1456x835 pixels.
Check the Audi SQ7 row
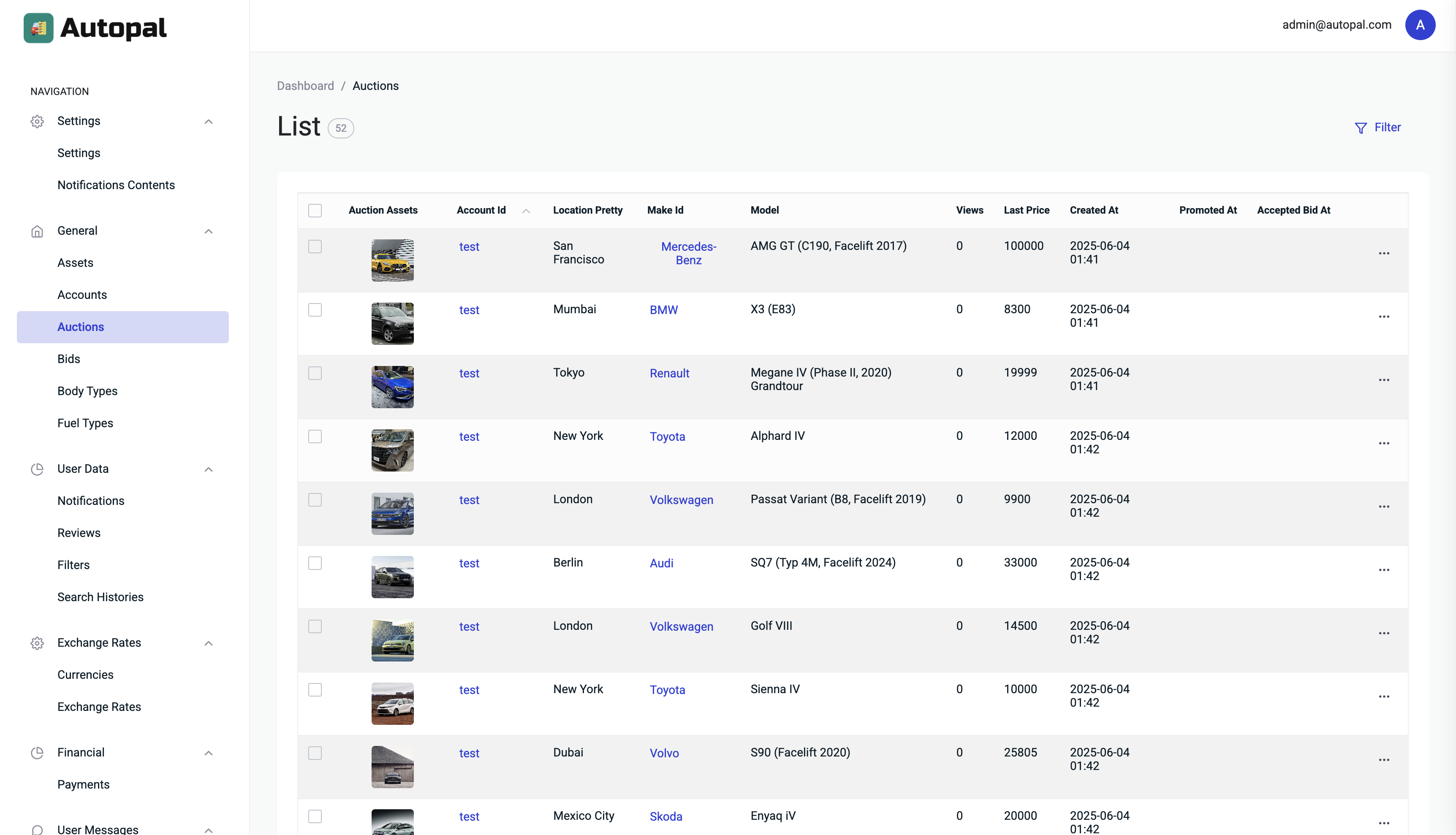tap(315, 563)
